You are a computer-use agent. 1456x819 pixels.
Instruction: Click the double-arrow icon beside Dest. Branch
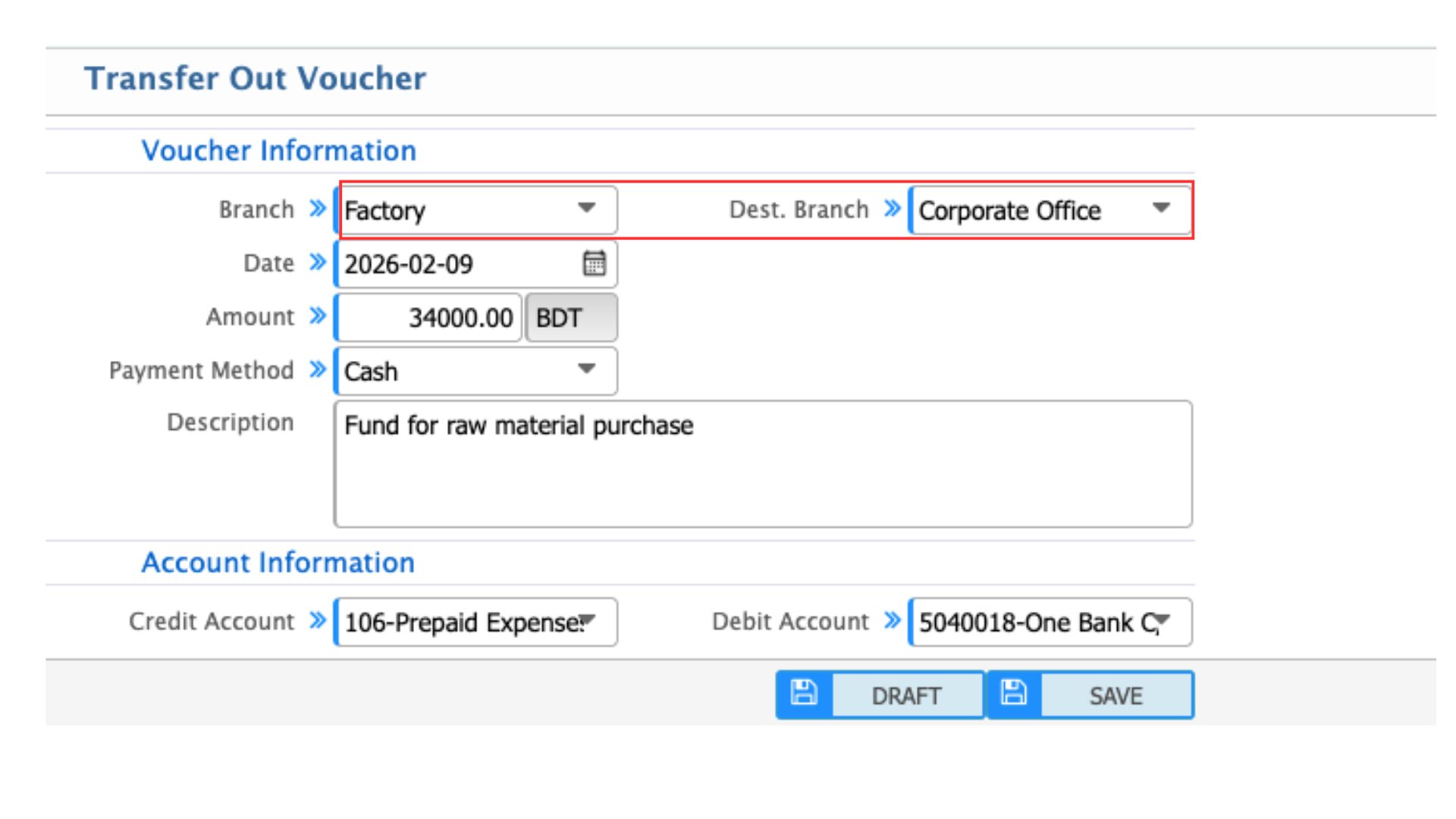(x=893, y=209)
